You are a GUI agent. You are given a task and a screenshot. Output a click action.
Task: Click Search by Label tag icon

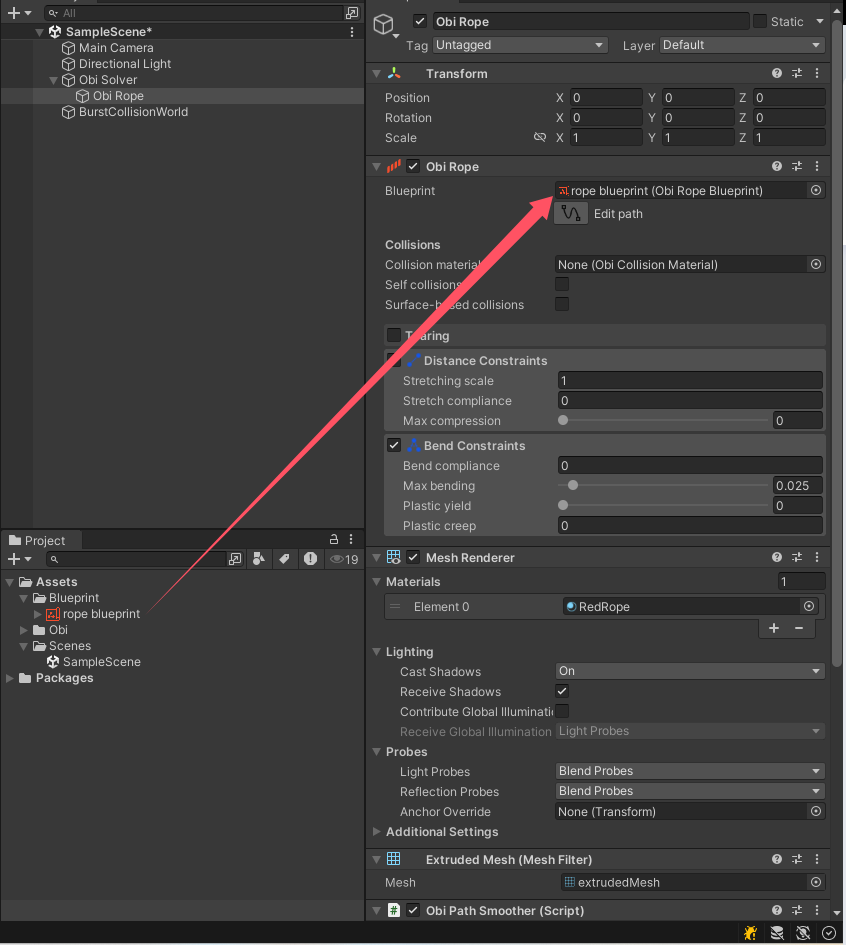click(284, 559)
